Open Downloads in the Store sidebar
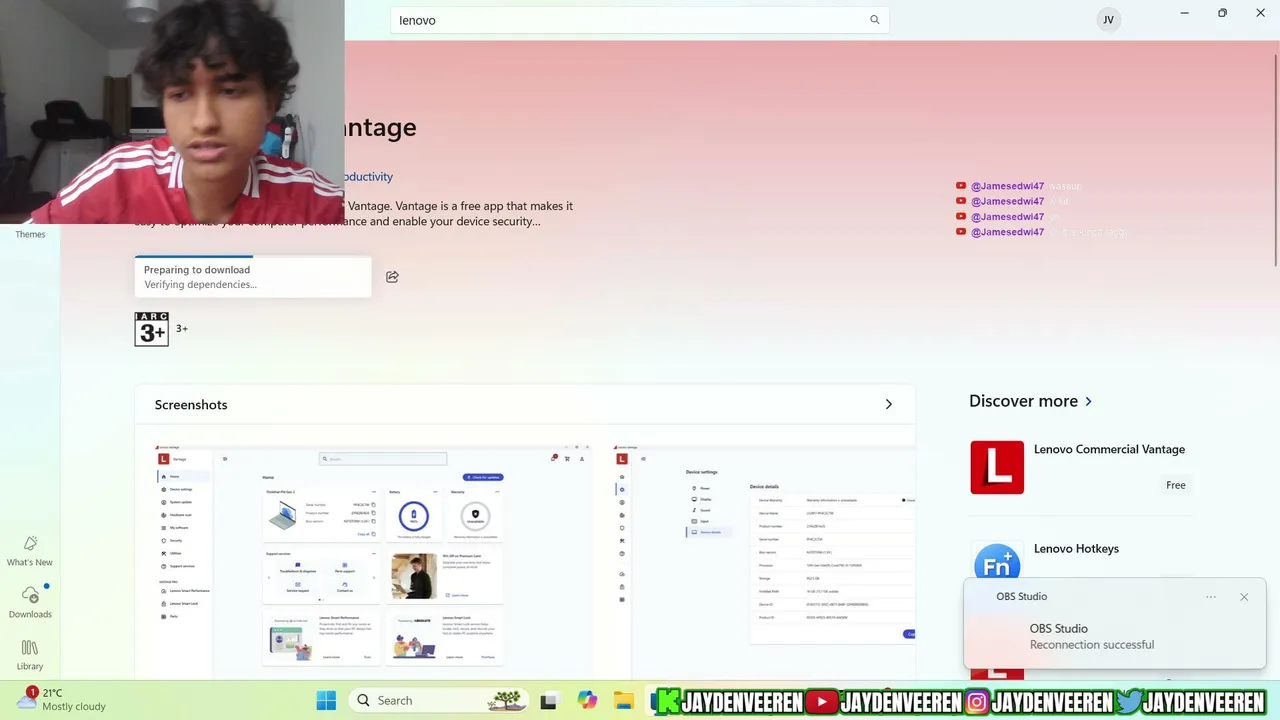 (30, 603)
